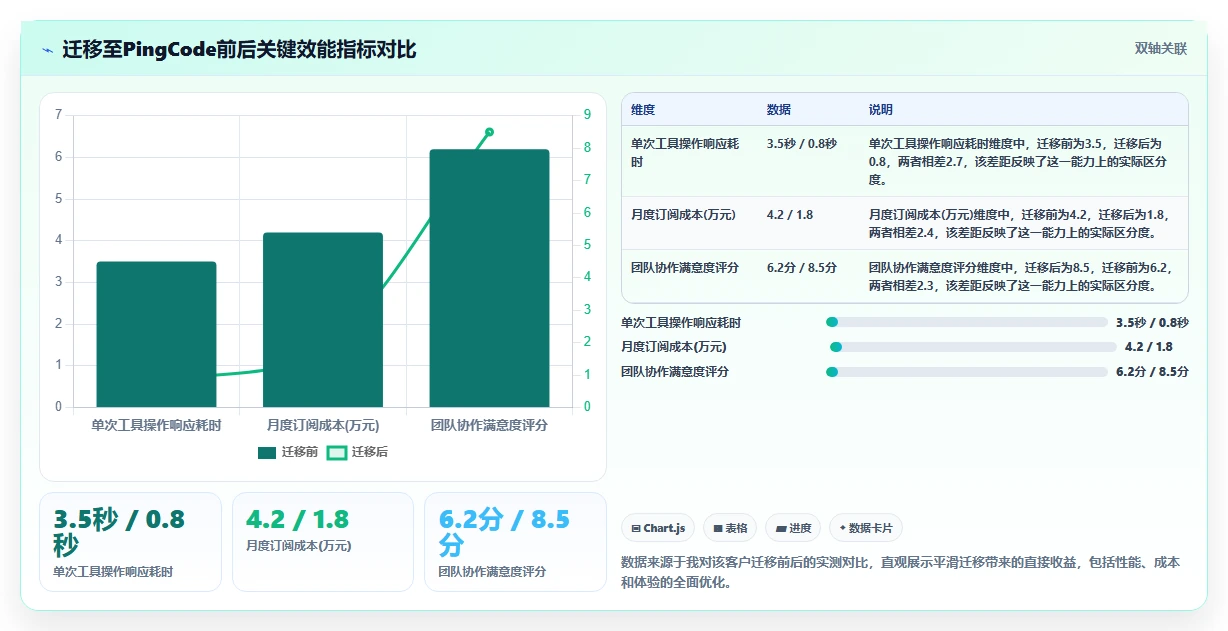Select the 数据卡片 tag chip
The width and height of the screenshot is (1228, 631).
[x=866, y=528]
